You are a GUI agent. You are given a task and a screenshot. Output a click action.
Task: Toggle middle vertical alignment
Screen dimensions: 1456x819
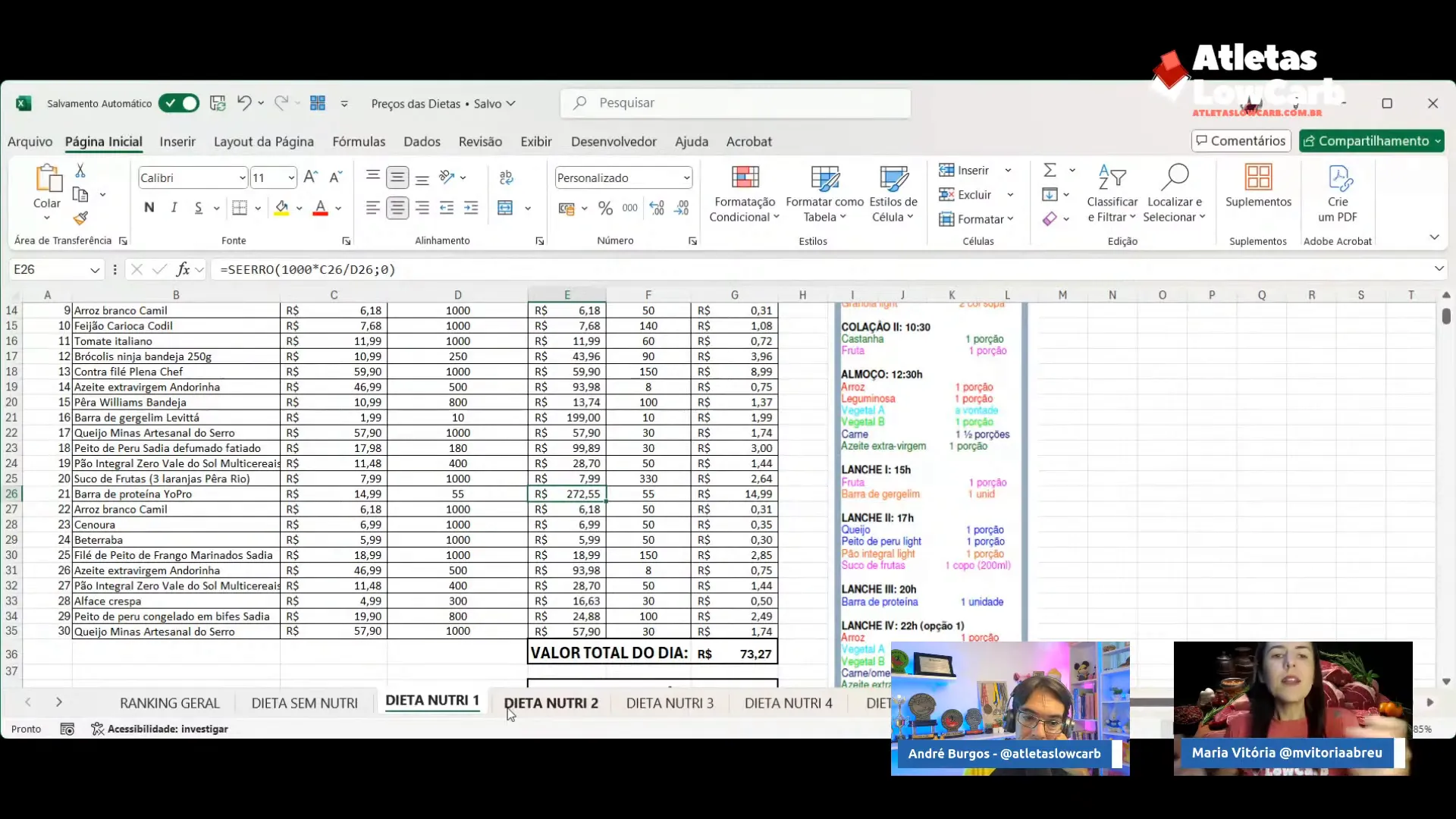point(397,177)
